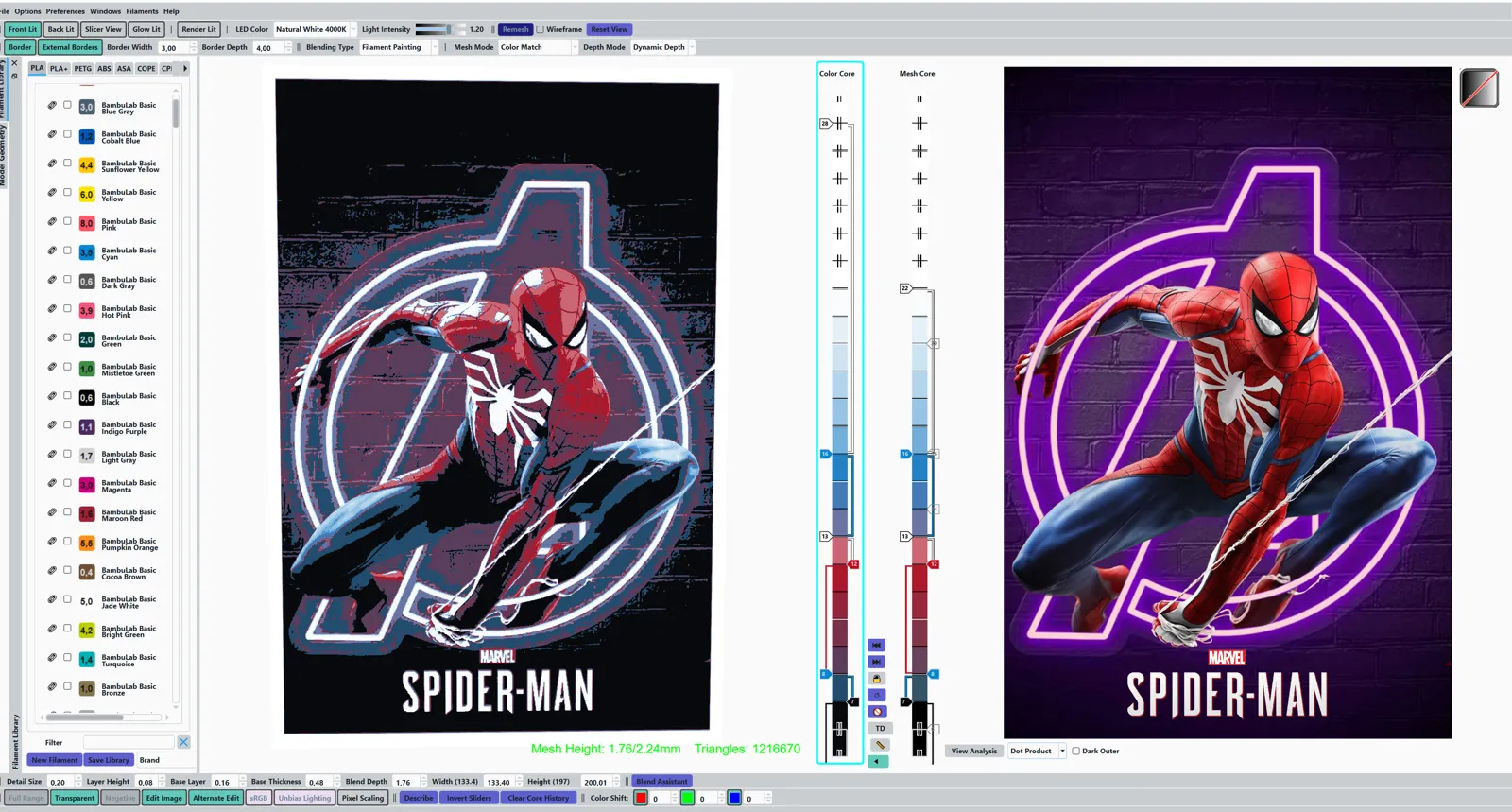The image size is (1512, 812).
Task: Enable the Dark Outer checkbox
Action: 1075,751
